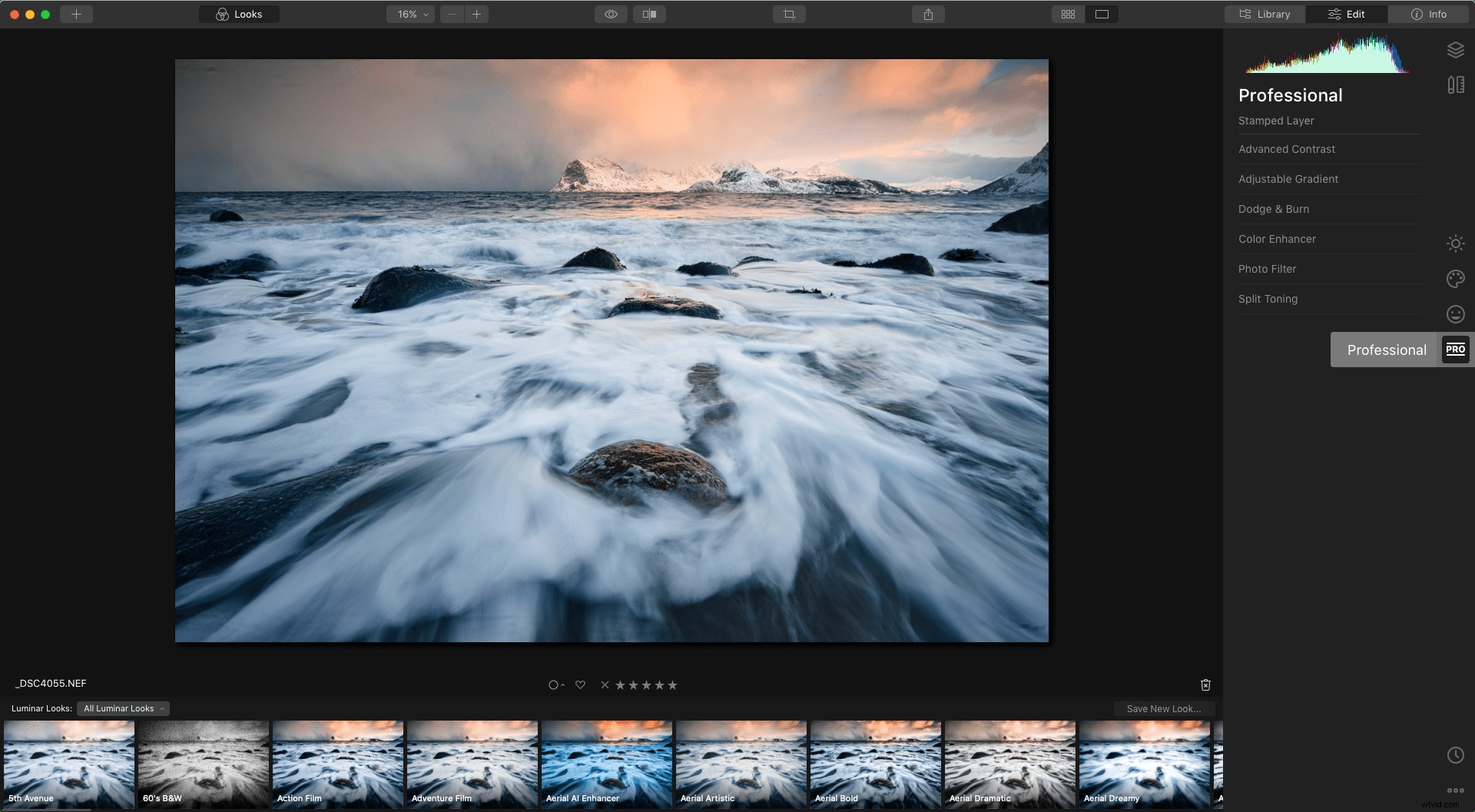Mark the photo as favorite with the heart
The width and height of the screenshot is (1475, 812).
click(580, 684)
